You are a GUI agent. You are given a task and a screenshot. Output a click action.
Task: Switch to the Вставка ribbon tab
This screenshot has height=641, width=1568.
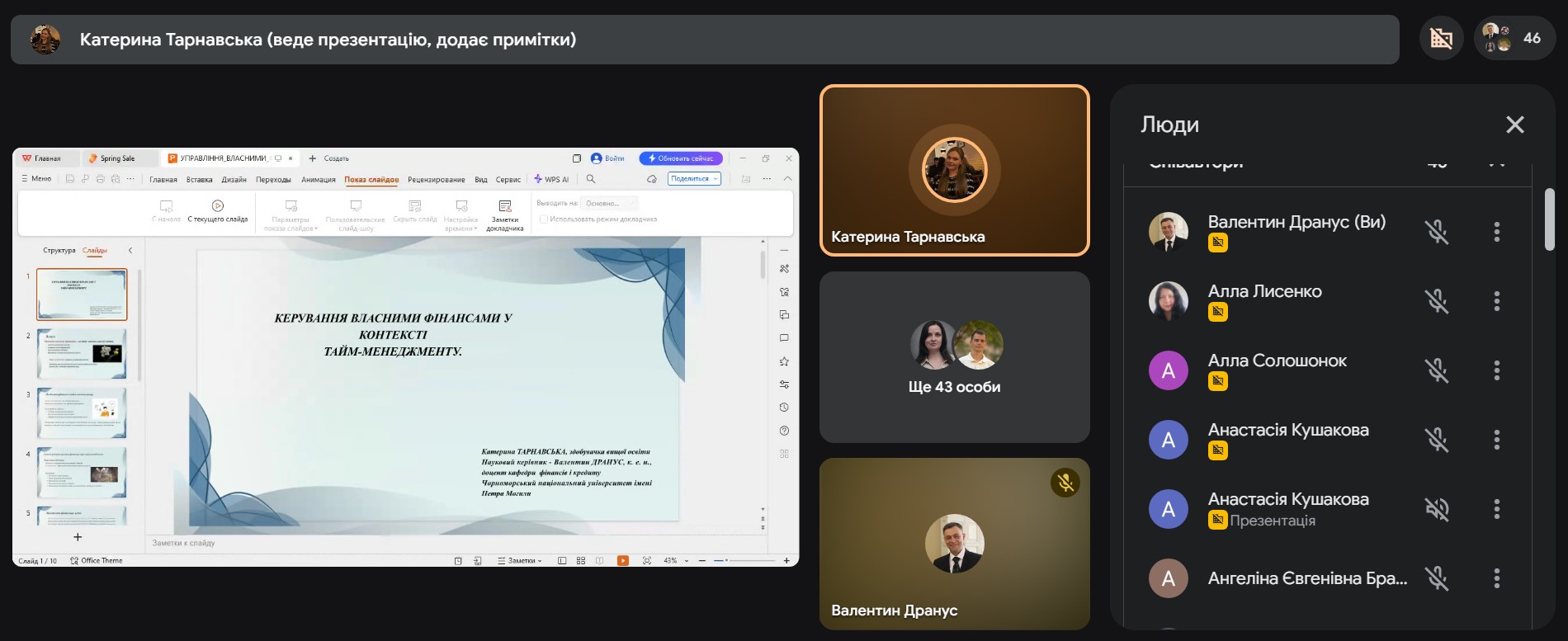point(199,180)
